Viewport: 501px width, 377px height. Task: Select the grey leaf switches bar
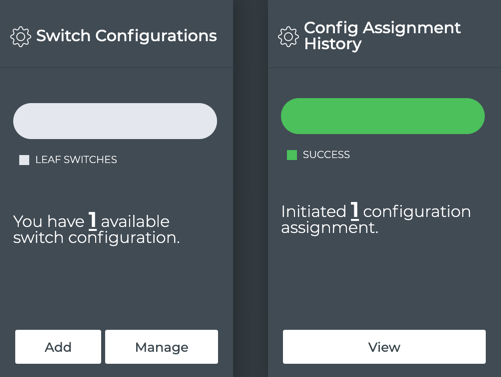[x=115, y=121]
